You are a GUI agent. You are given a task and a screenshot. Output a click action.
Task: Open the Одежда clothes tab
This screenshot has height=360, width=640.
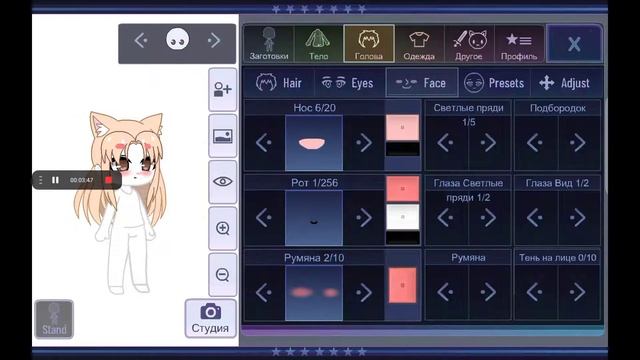(x=419, y=44)
